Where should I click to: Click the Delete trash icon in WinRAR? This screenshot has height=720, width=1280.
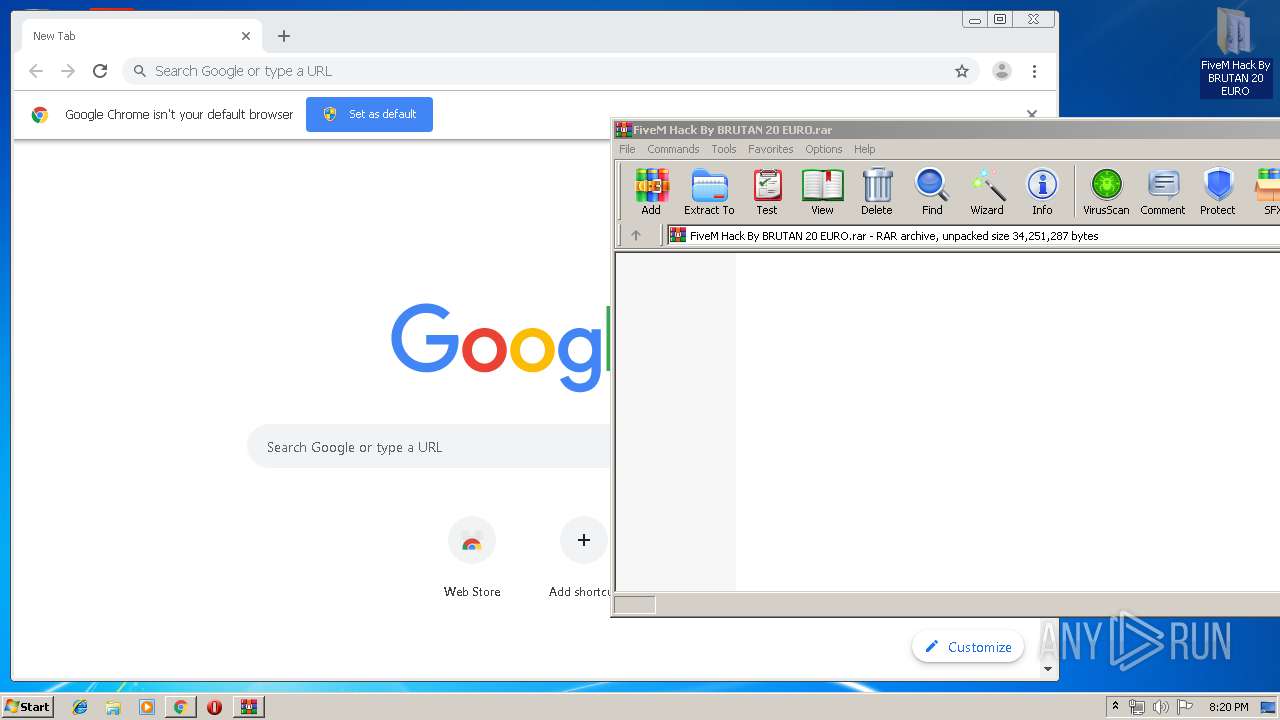tap(877, 191)
